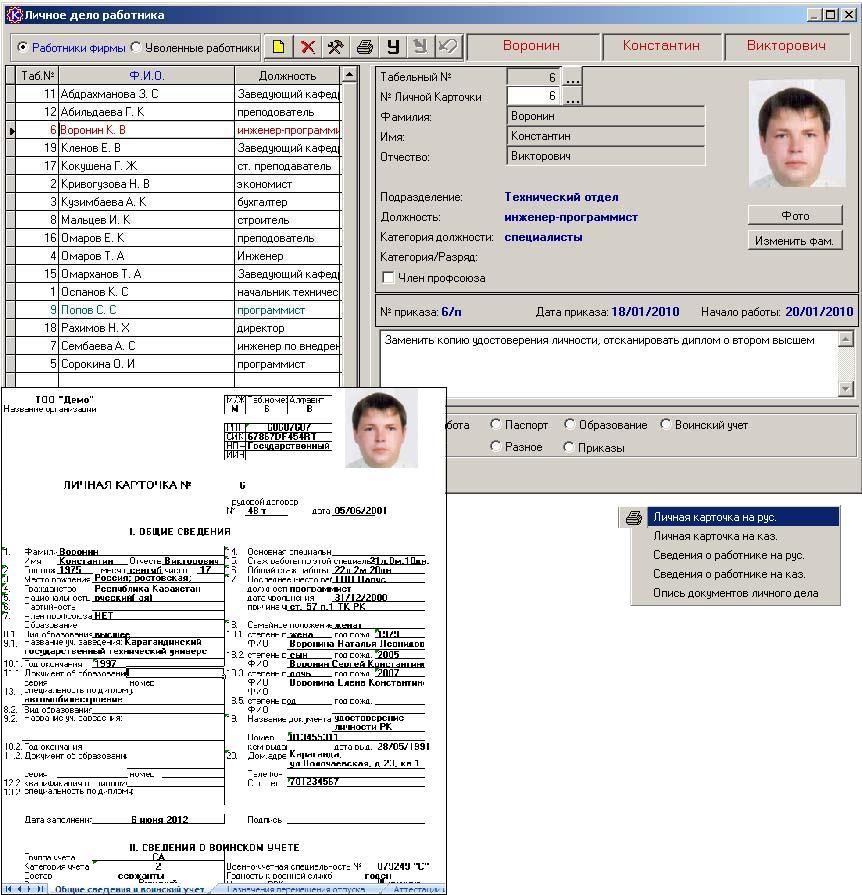This screenshot has width=862, height=895.
Task: Click the photo on the personal card sheet
Action: tap(381, 429)
